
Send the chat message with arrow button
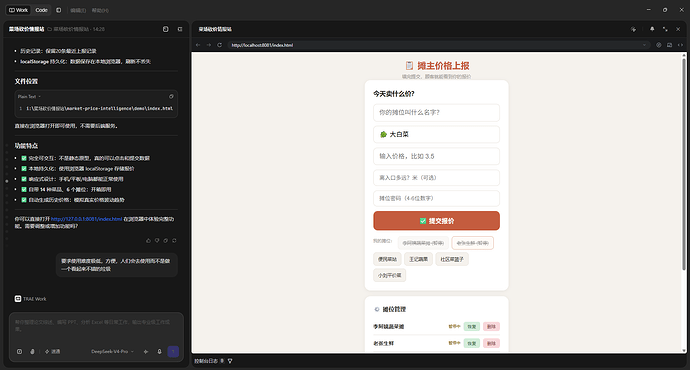click(x=173, y=352)
